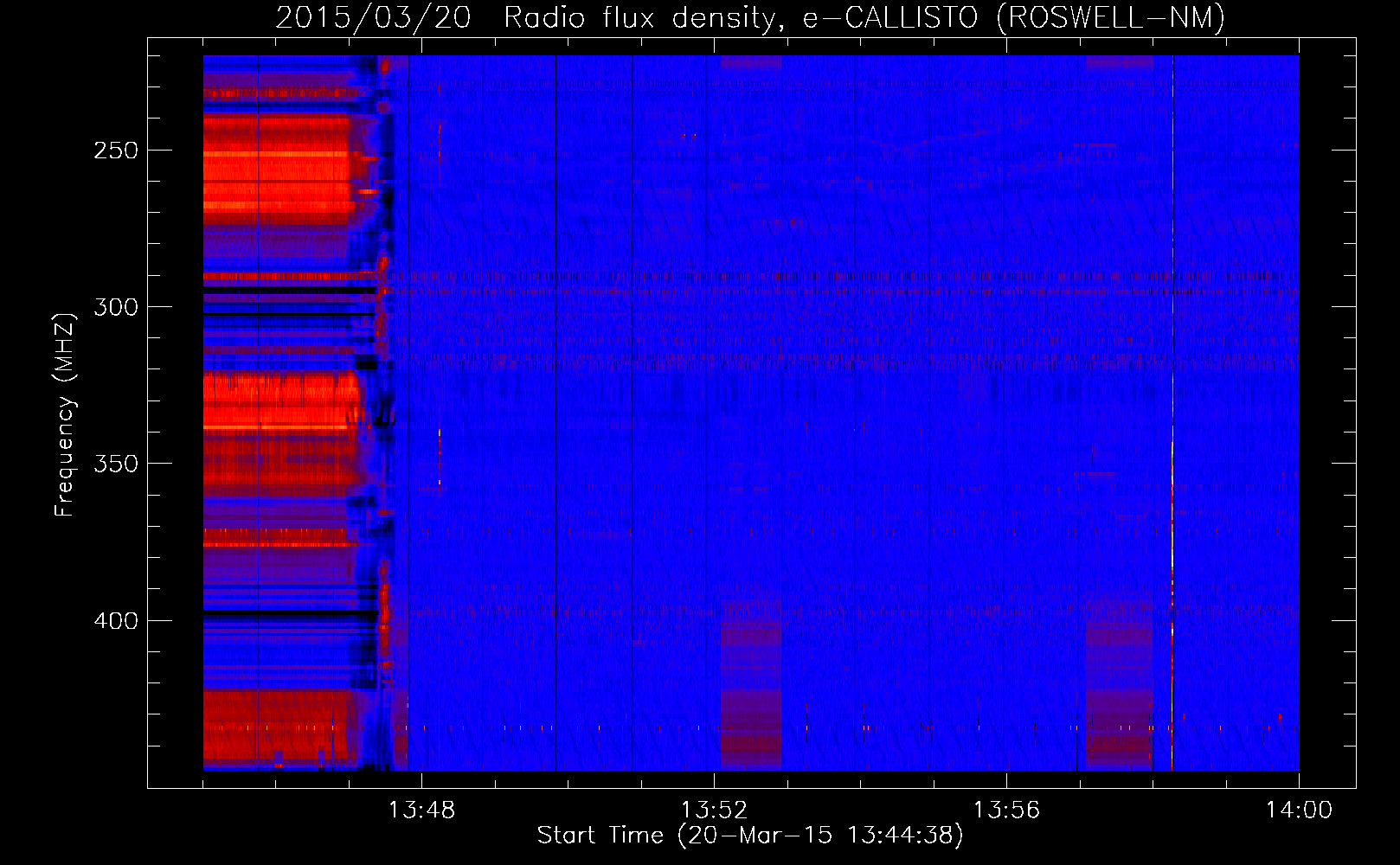The width and height of the screenshot is (1400, 865).
Task: Click the 250 frequency tick label
Action: [116, 151]
